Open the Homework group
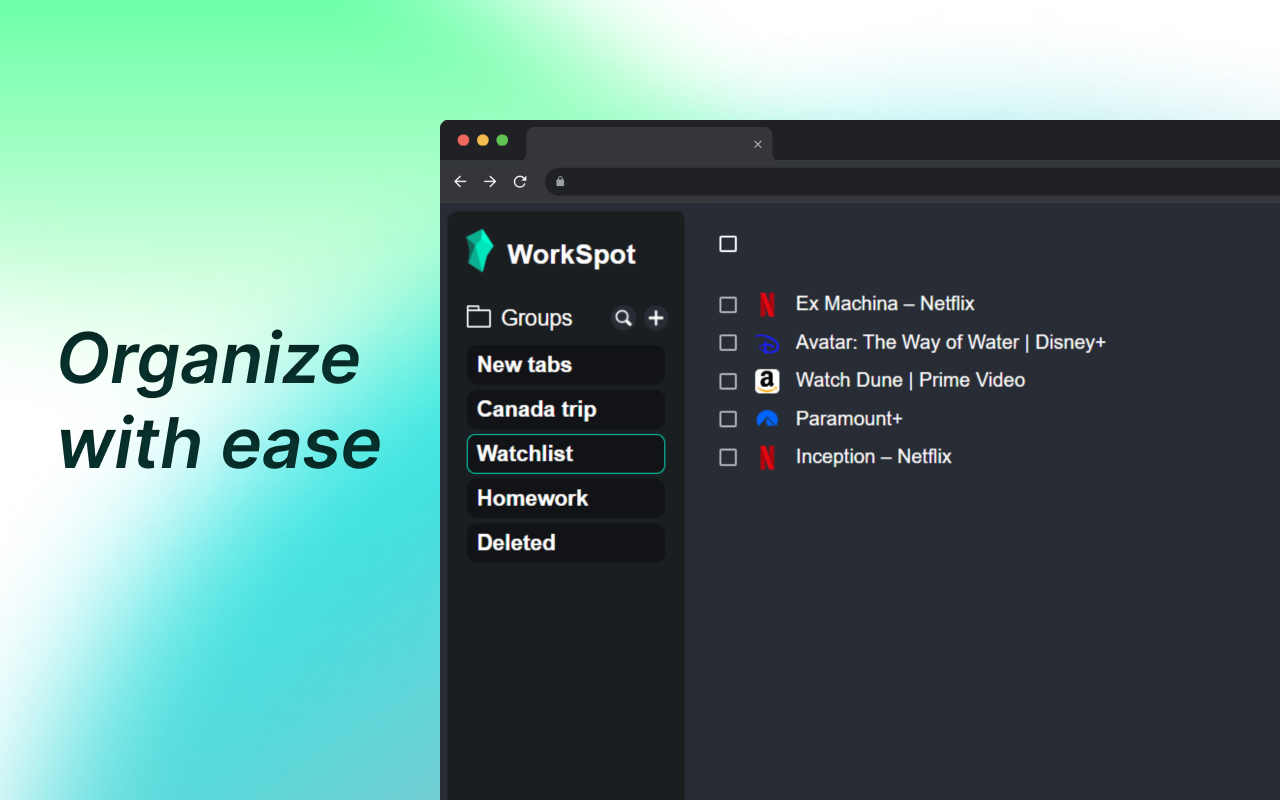Image resolution: width=1280 pixels, height=800 pixels. coord(566,498)
